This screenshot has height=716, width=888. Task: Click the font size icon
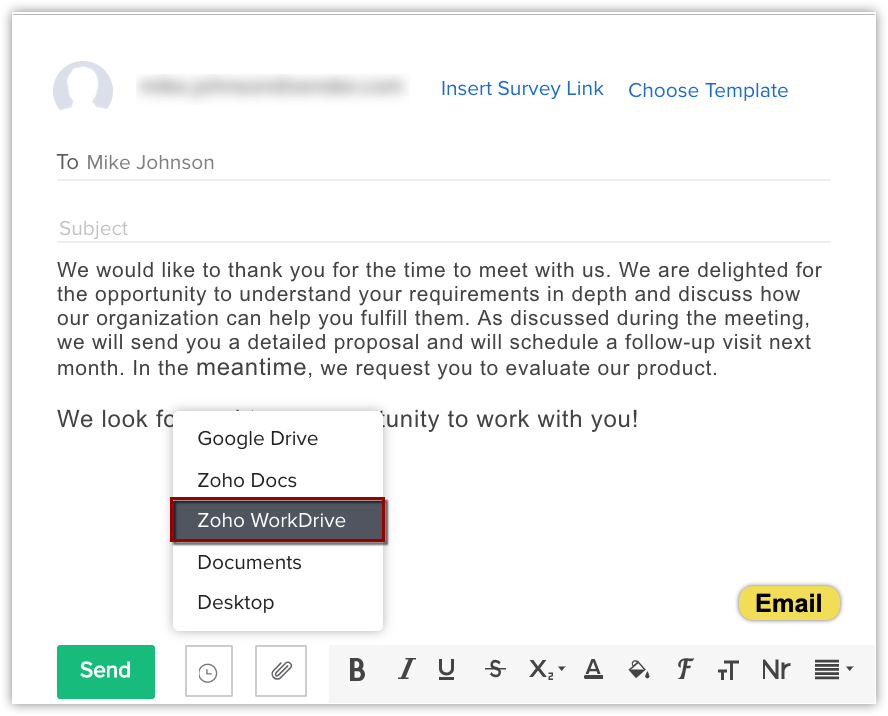point(729,670)
